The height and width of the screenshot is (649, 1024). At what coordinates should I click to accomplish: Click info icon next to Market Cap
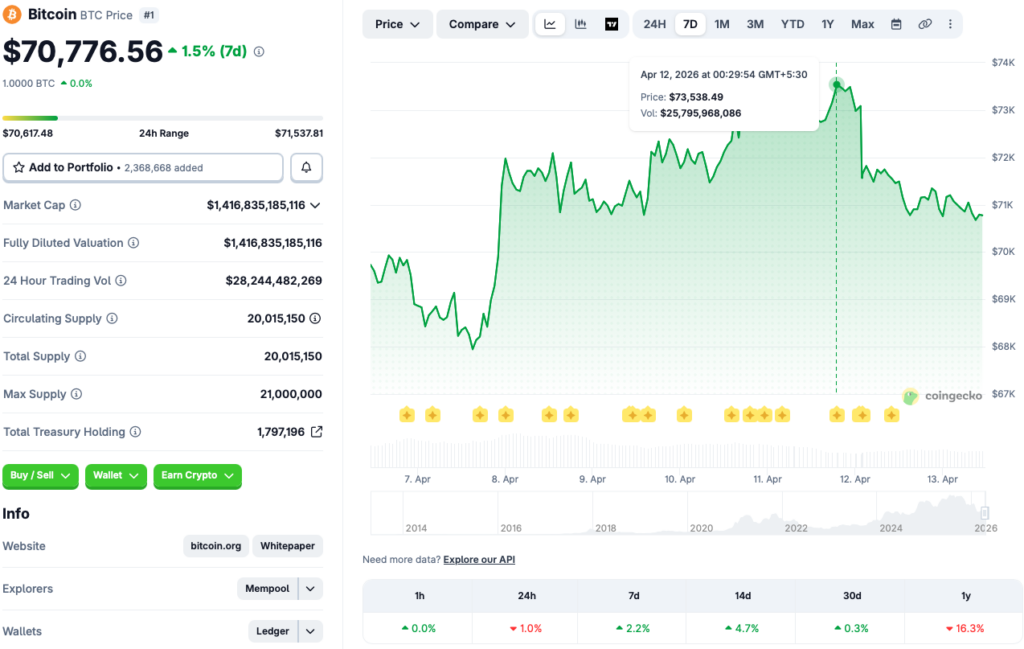point(76,205)
